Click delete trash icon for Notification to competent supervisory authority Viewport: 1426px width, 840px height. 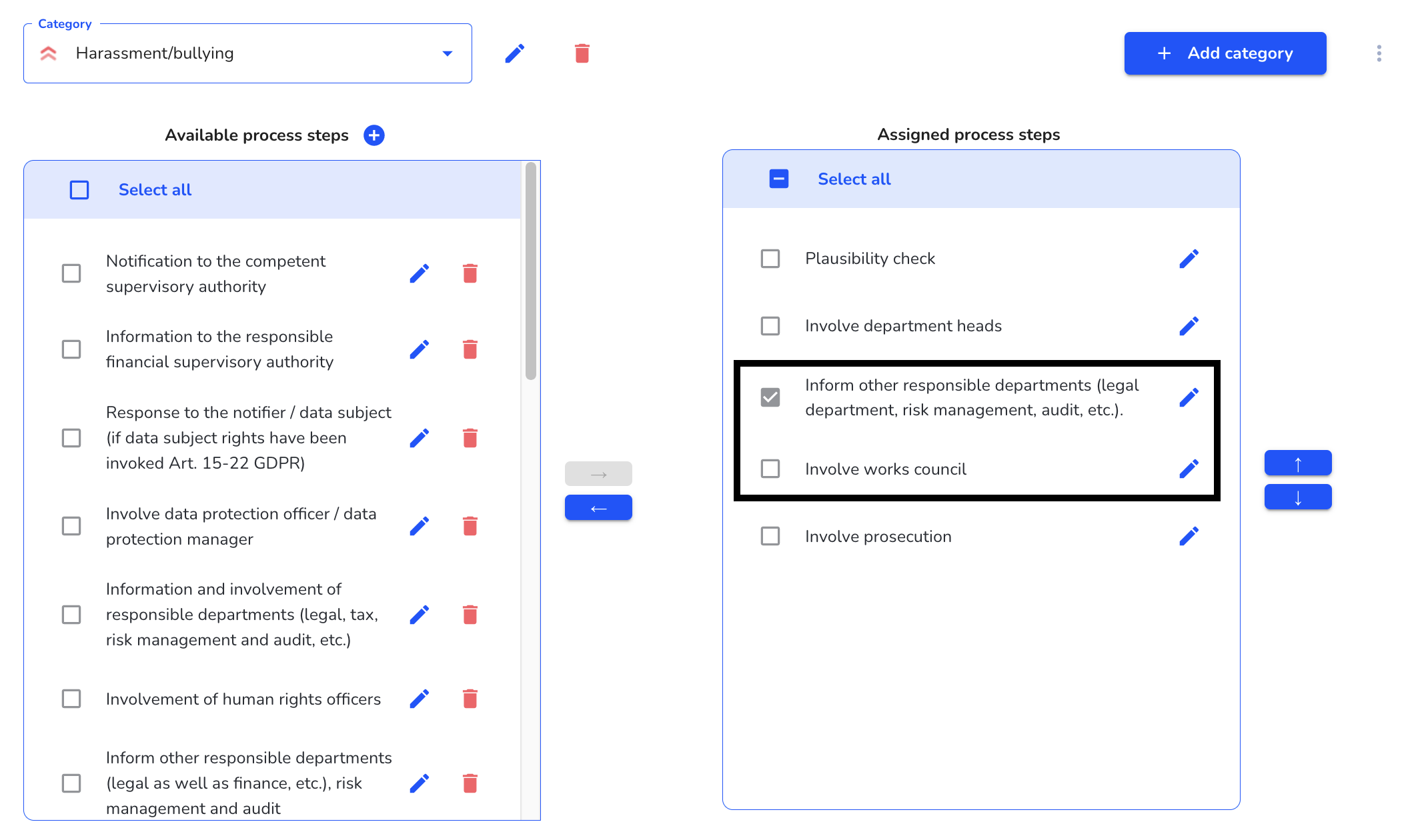click(x=471, y=273)
